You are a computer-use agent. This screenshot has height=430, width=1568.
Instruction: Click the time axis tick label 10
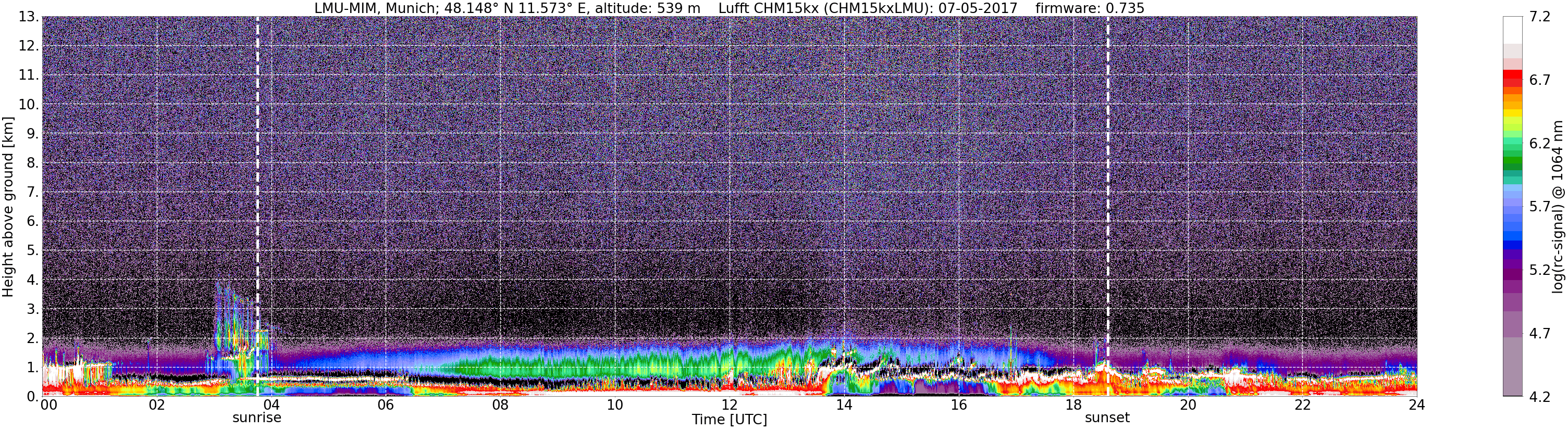615,405
